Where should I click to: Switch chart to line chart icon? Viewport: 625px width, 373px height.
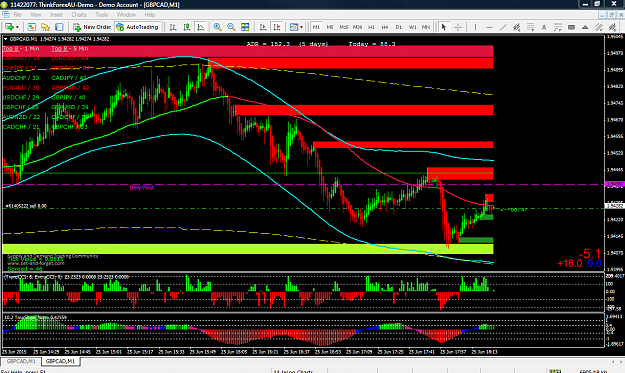tap(200, 27)
